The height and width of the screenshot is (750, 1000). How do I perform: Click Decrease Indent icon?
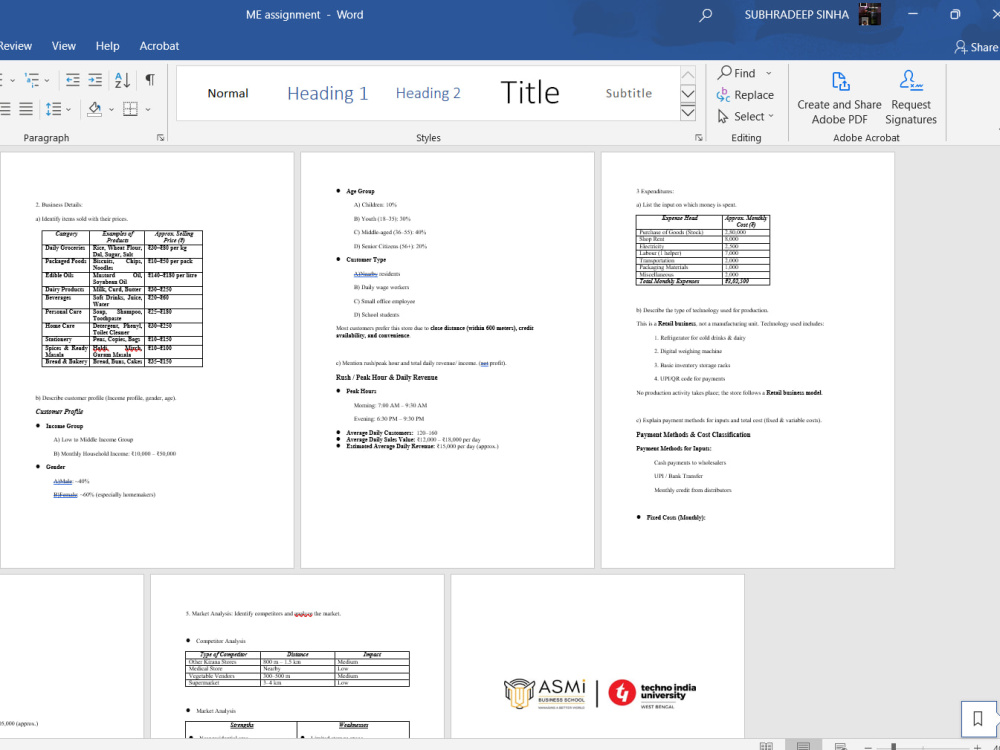coord(73,80)
